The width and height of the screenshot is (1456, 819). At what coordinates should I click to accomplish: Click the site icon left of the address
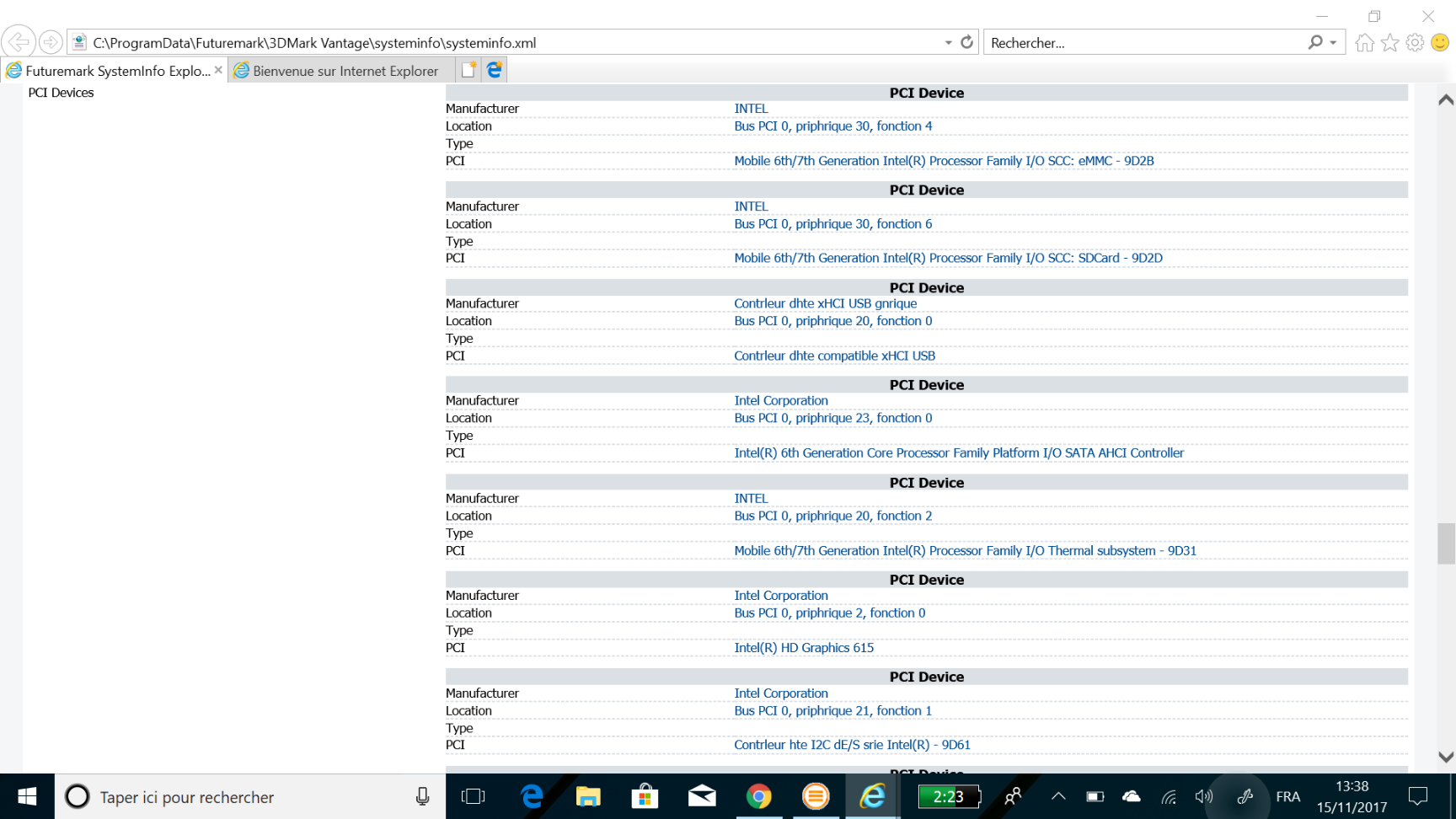coord(79,42)
